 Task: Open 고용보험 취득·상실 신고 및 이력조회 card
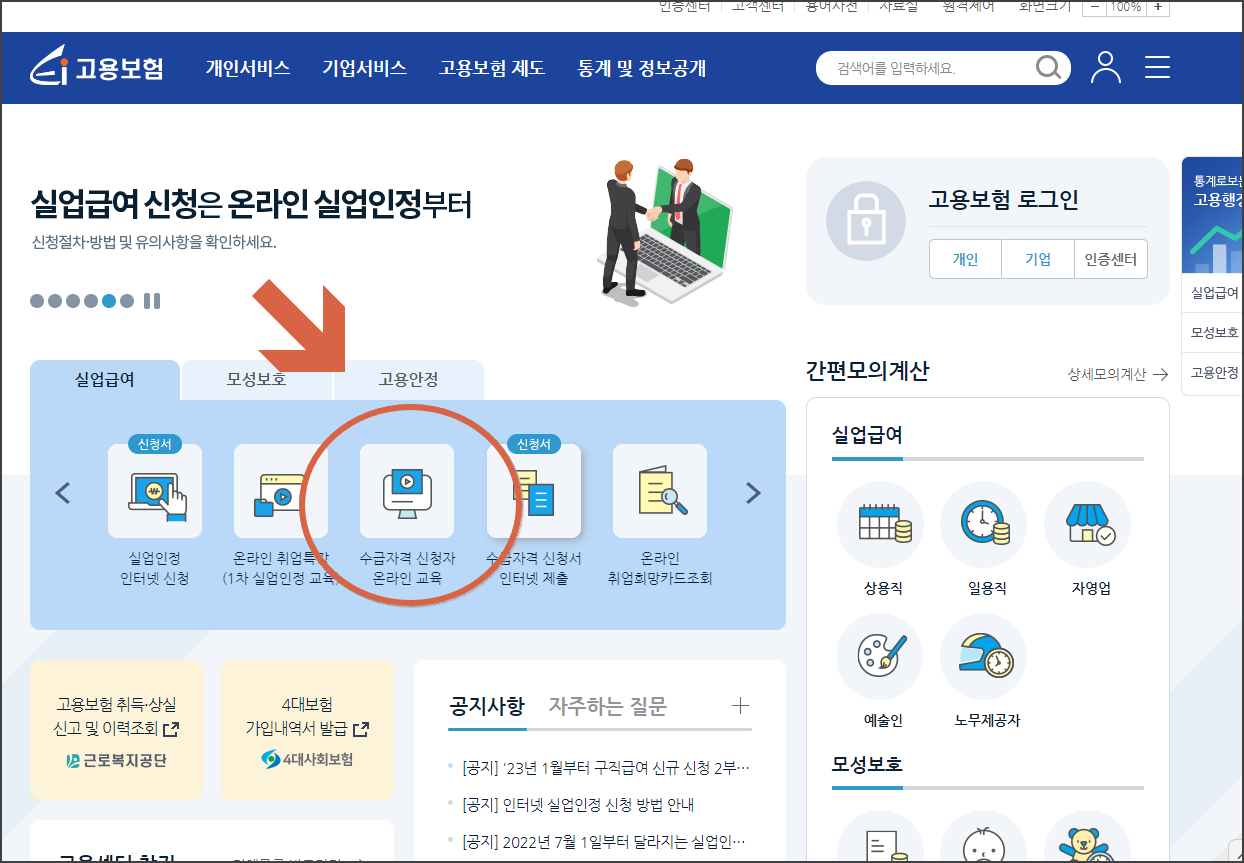tap(116, 730)
